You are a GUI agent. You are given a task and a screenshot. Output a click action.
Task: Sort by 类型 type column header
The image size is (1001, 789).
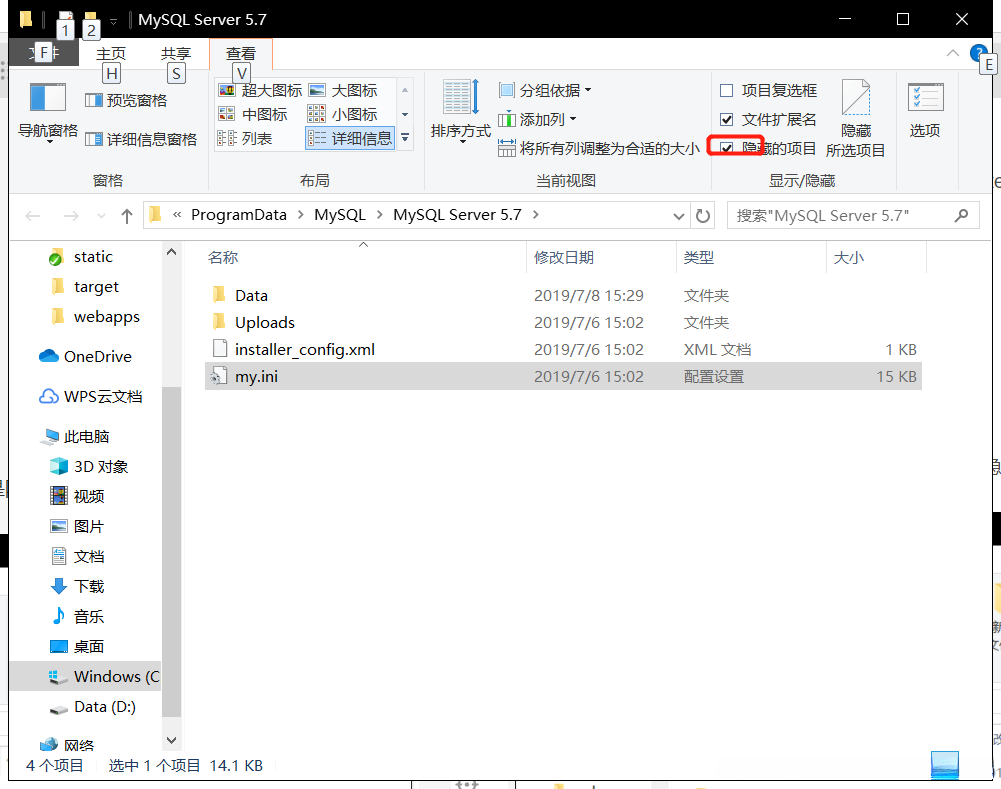[751, 257]
